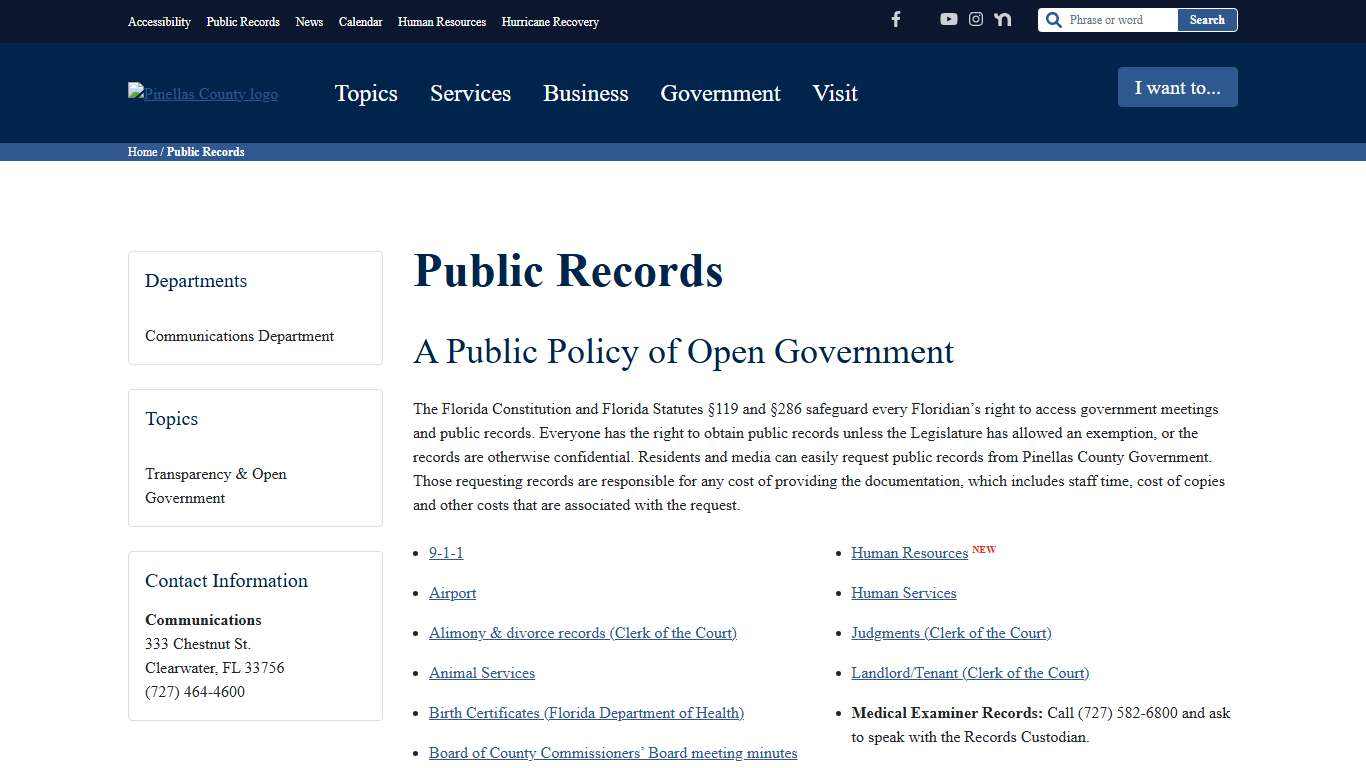Viewport: 1366px width, 768px height.
Task: Expand the Topics navigation dropdown
Action: pyautogui.click(x=366, y=93)
